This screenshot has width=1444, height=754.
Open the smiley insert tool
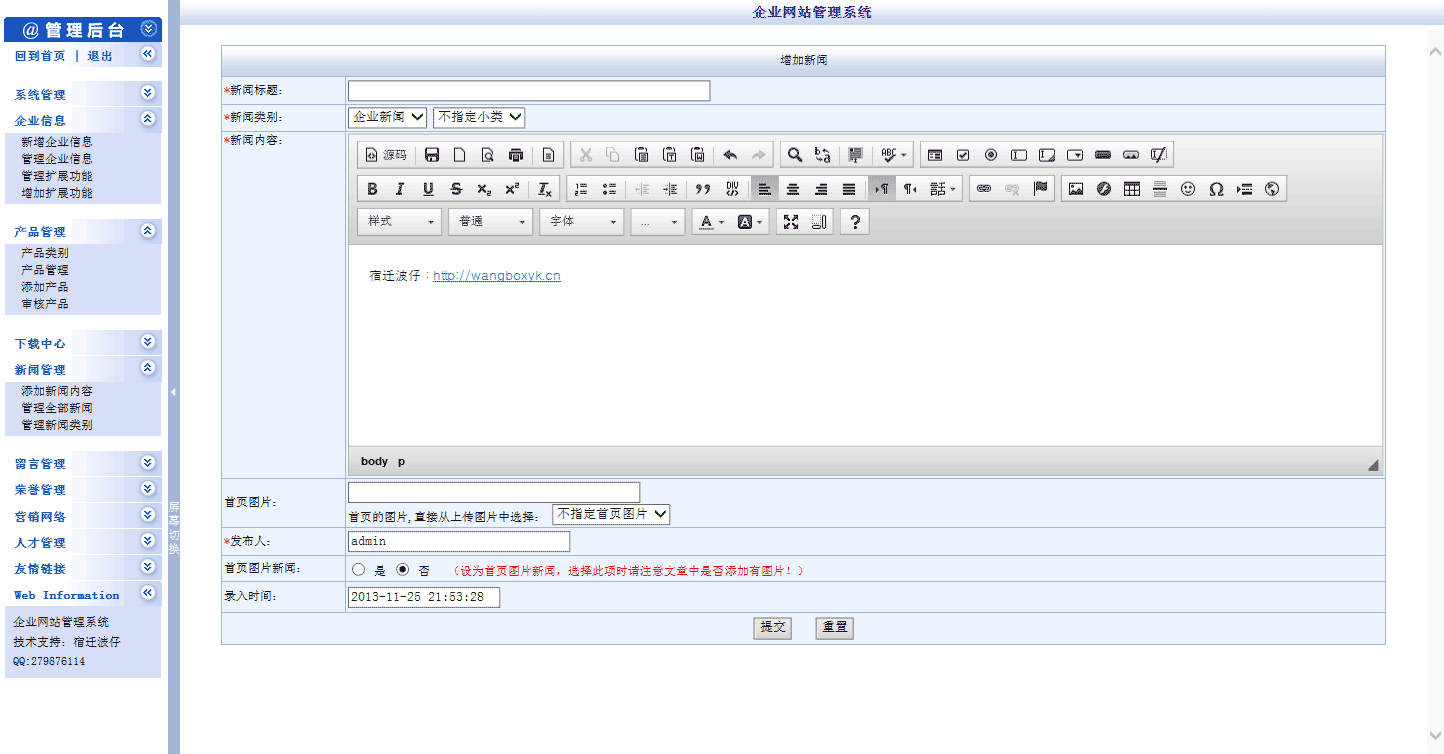click(x=1188, y=189)
